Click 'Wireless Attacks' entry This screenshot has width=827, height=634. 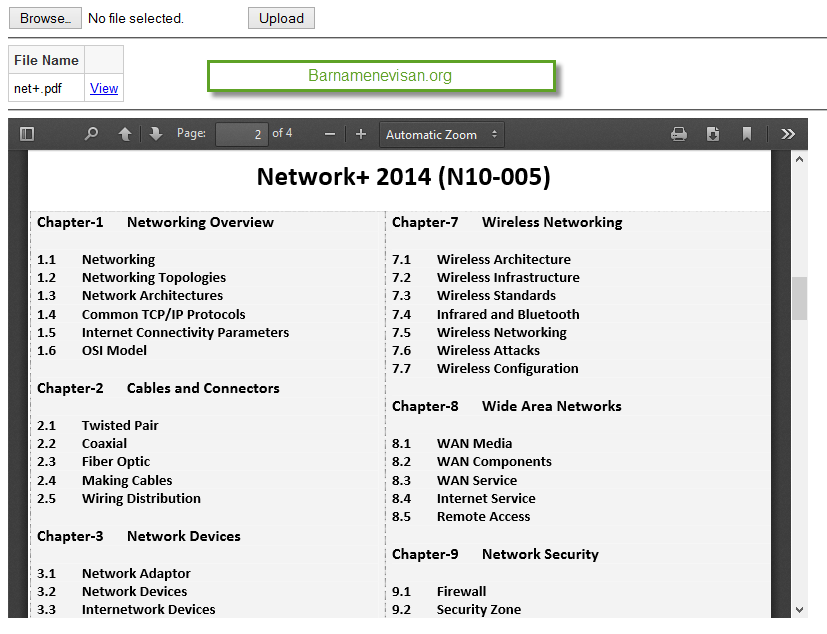click(488, 350)
